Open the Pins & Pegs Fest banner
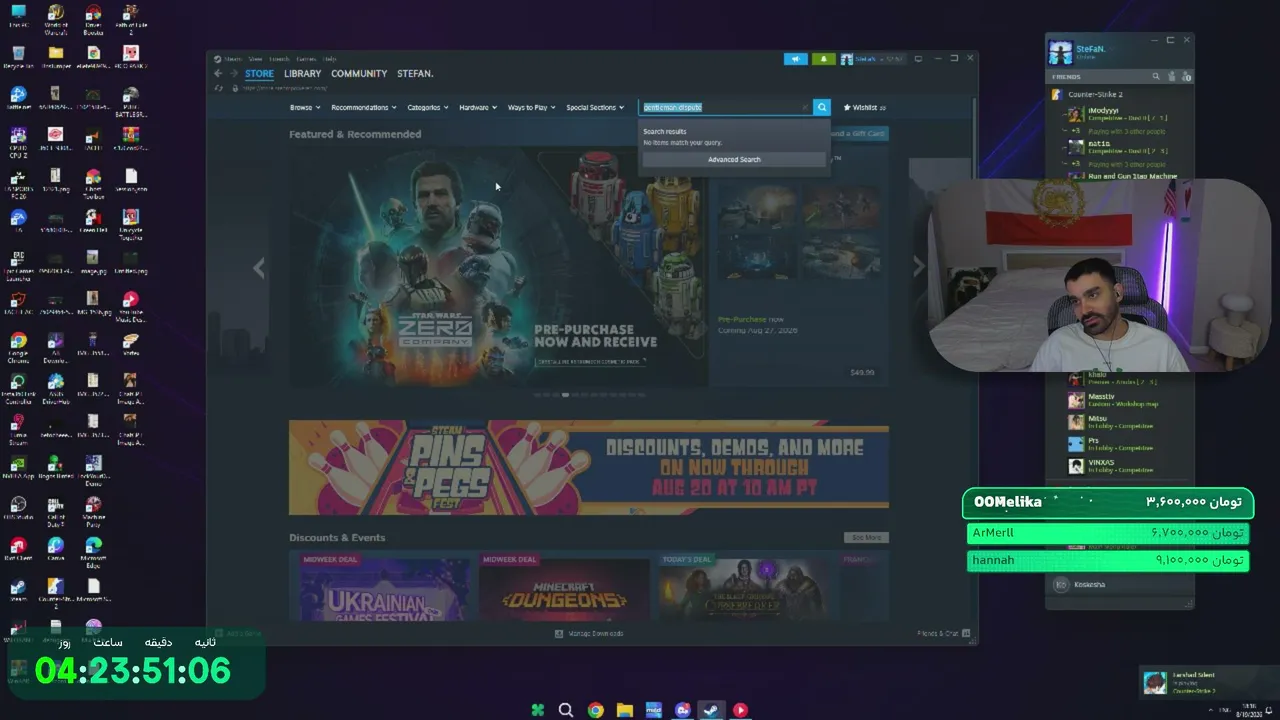 pos(589,468)
